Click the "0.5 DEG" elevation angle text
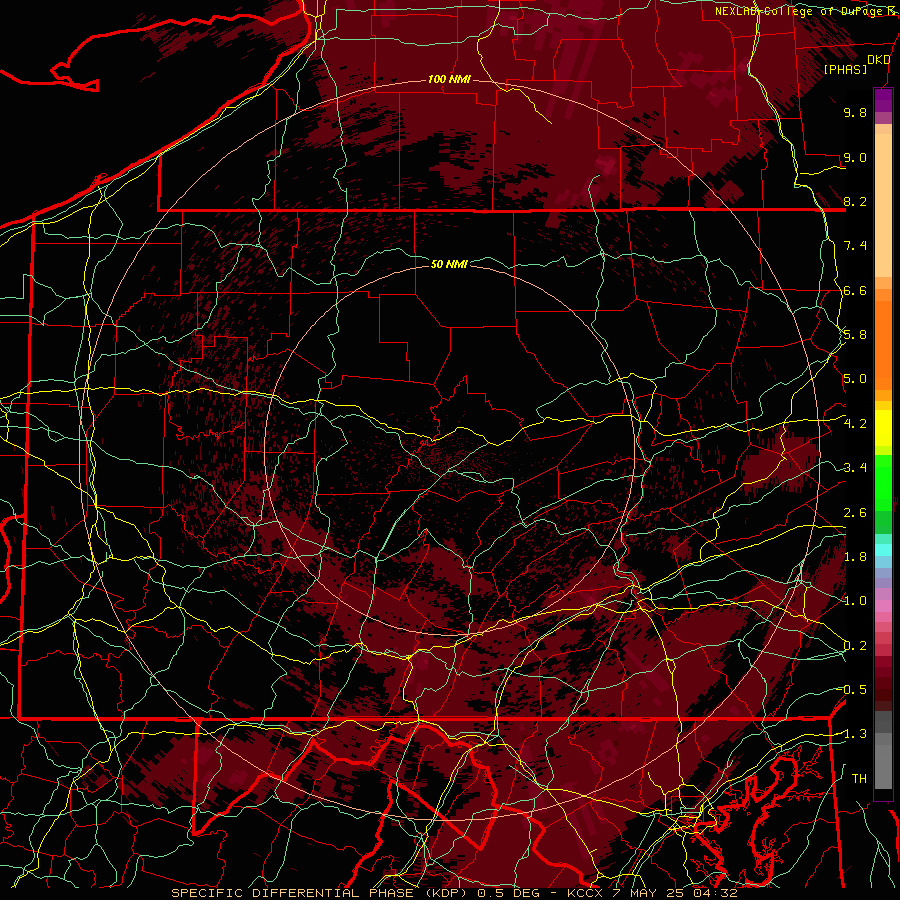Image resolution: width=900 pixels, height=900 pixels. tap(511, 893)
